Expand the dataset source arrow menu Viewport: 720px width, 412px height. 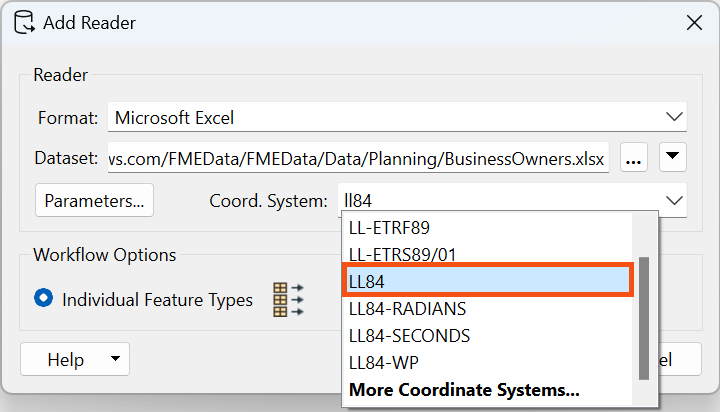[673, 158]
